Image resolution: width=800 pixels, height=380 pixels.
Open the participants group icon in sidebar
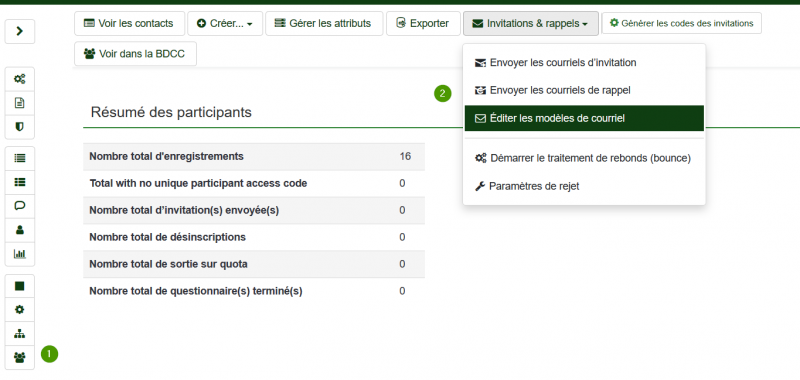tap(20, 358)
